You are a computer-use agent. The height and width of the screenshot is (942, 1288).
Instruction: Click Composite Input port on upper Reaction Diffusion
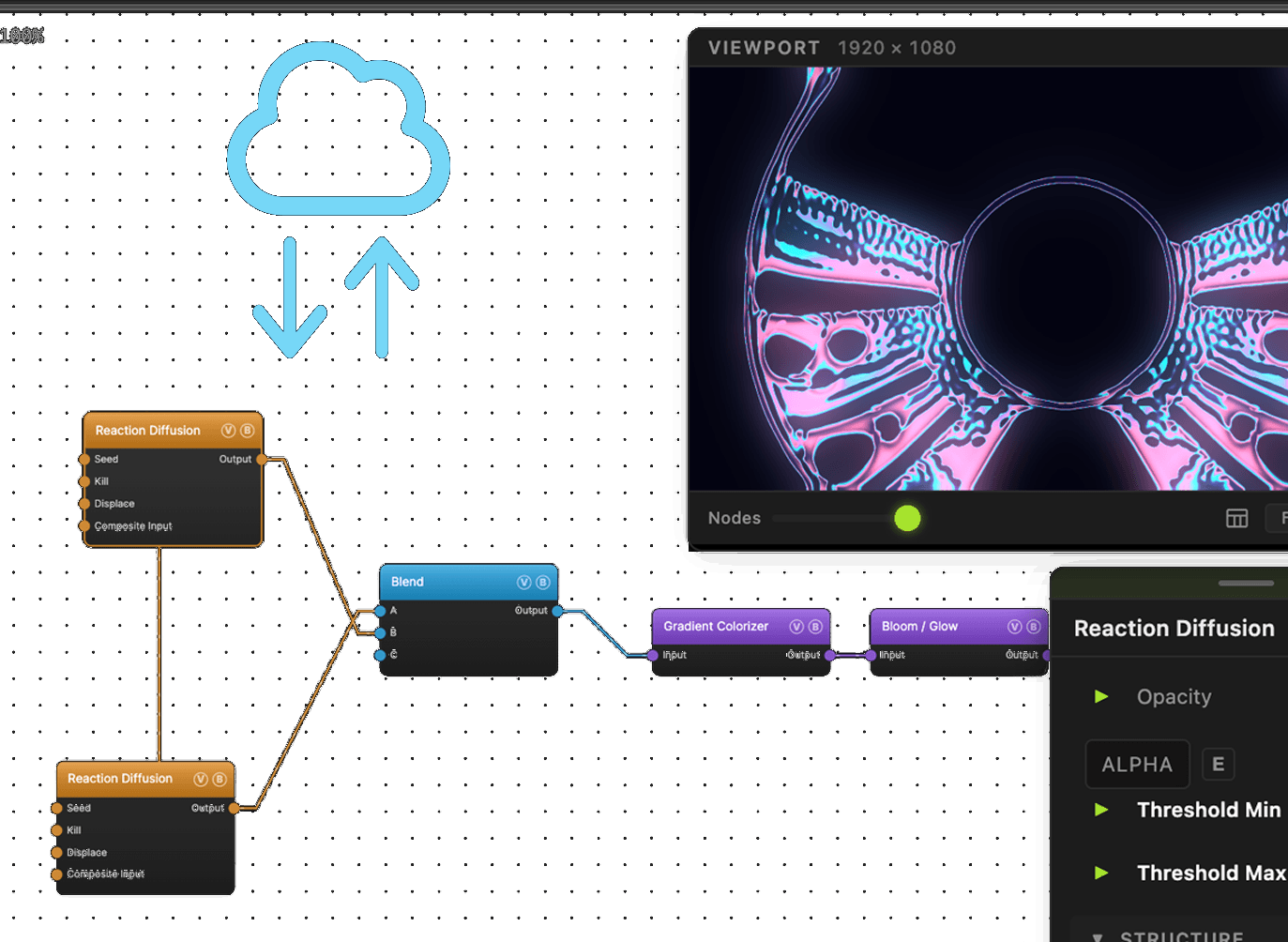point(84,526)
